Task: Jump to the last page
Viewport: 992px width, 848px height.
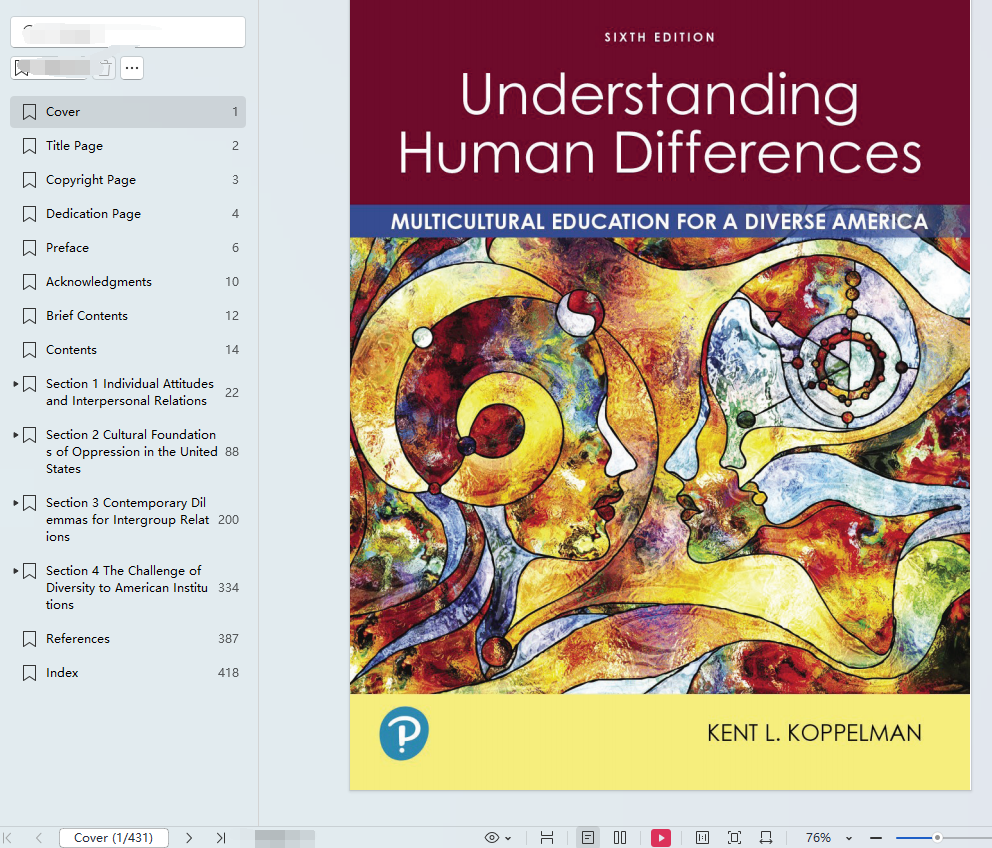Action: pos(220,837)
